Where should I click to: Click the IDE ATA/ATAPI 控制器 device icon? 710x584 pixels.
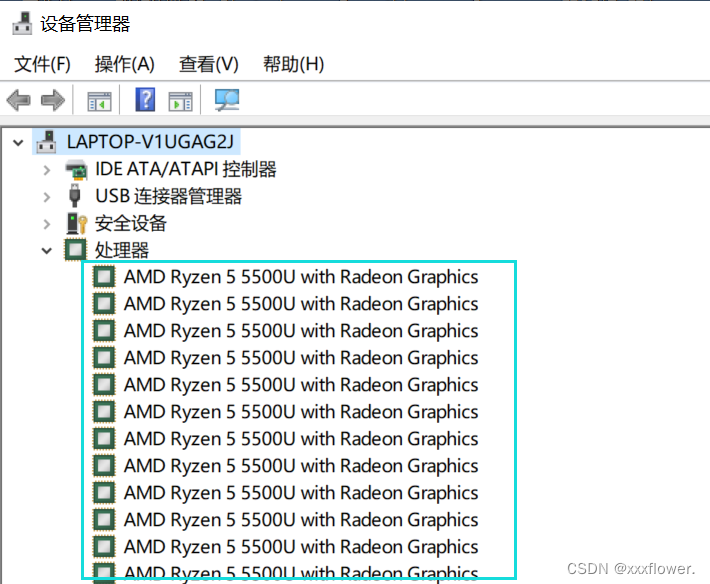click(76, 169)
